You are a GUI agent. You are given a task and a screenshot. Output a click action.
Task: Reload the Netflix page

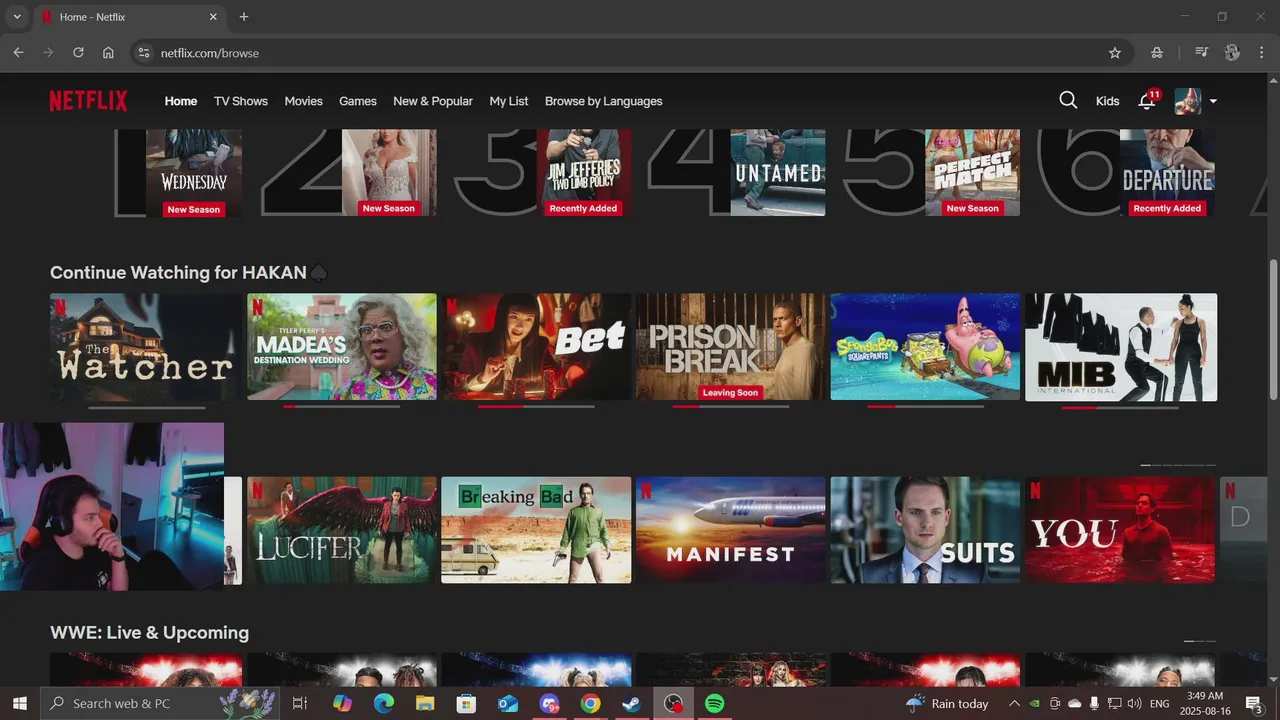coord(78,52)
